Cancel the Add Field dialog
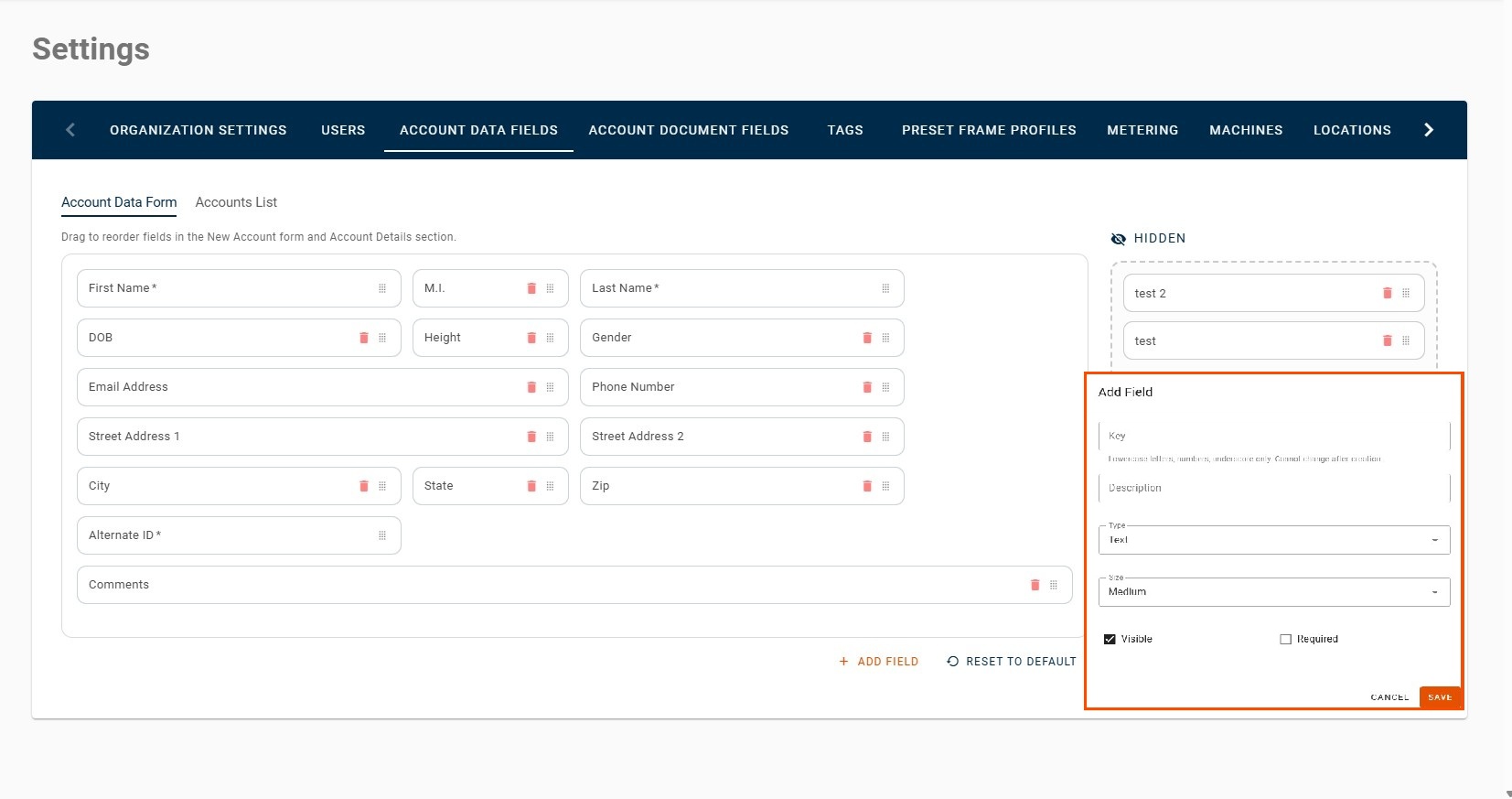The image size is (1512, 799). click(x=1389, y=697)
